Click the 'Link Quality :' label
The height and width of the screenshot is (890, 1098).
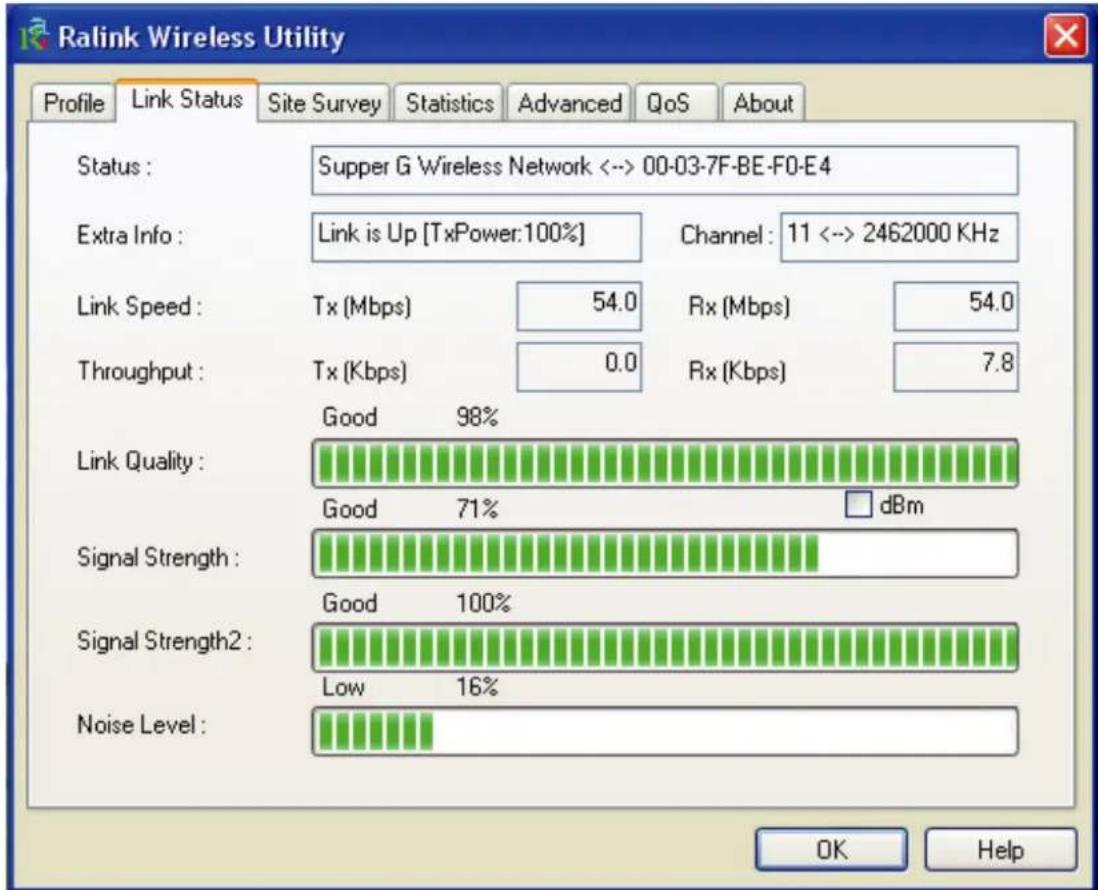140,461
